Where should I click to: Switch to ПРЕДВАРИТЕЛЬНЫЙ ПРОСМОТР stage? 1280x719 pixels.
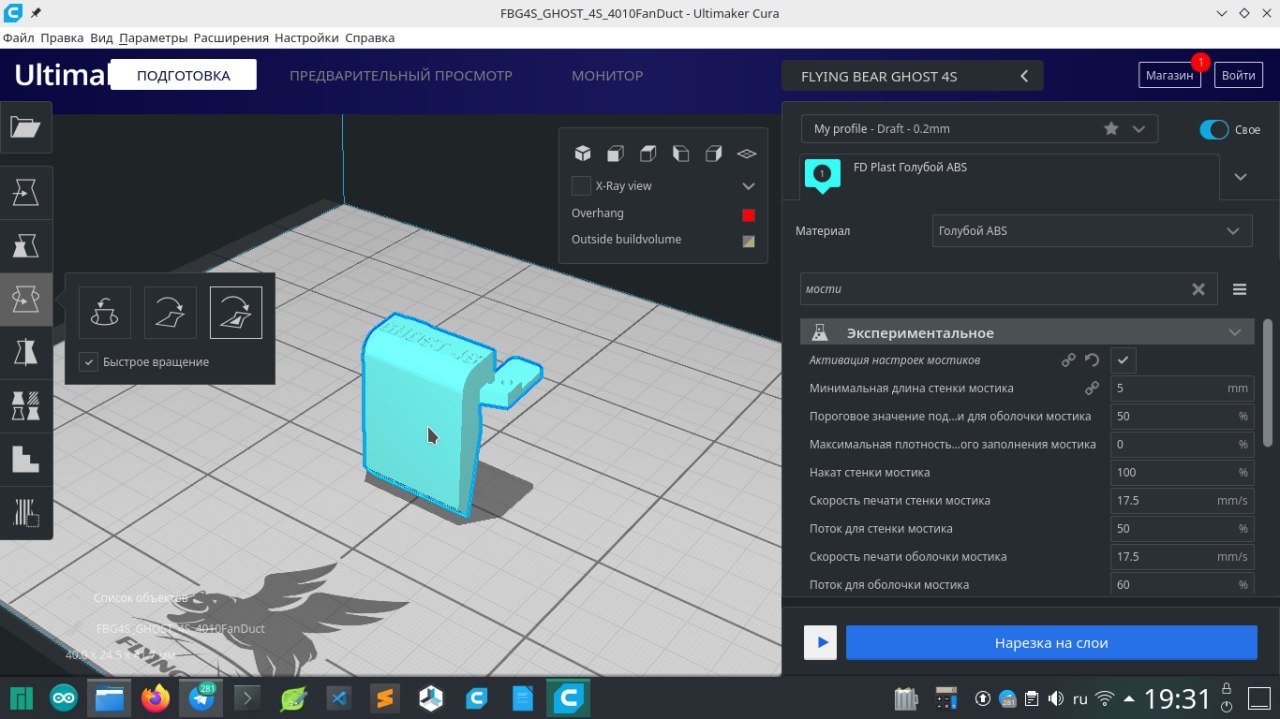click(x=401, y=76)
